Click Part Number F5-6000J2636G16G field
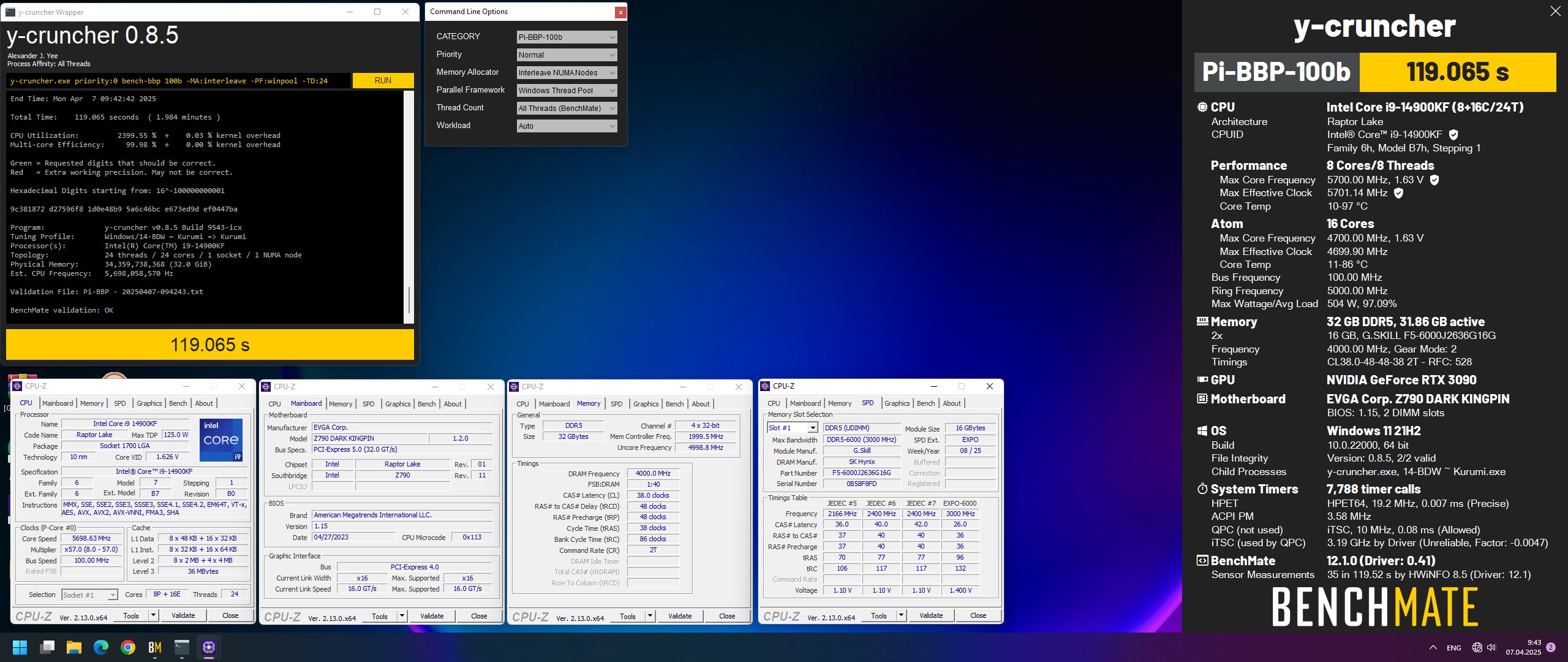Viewport: 1568px width, 662px height. (x=861, y=473)
